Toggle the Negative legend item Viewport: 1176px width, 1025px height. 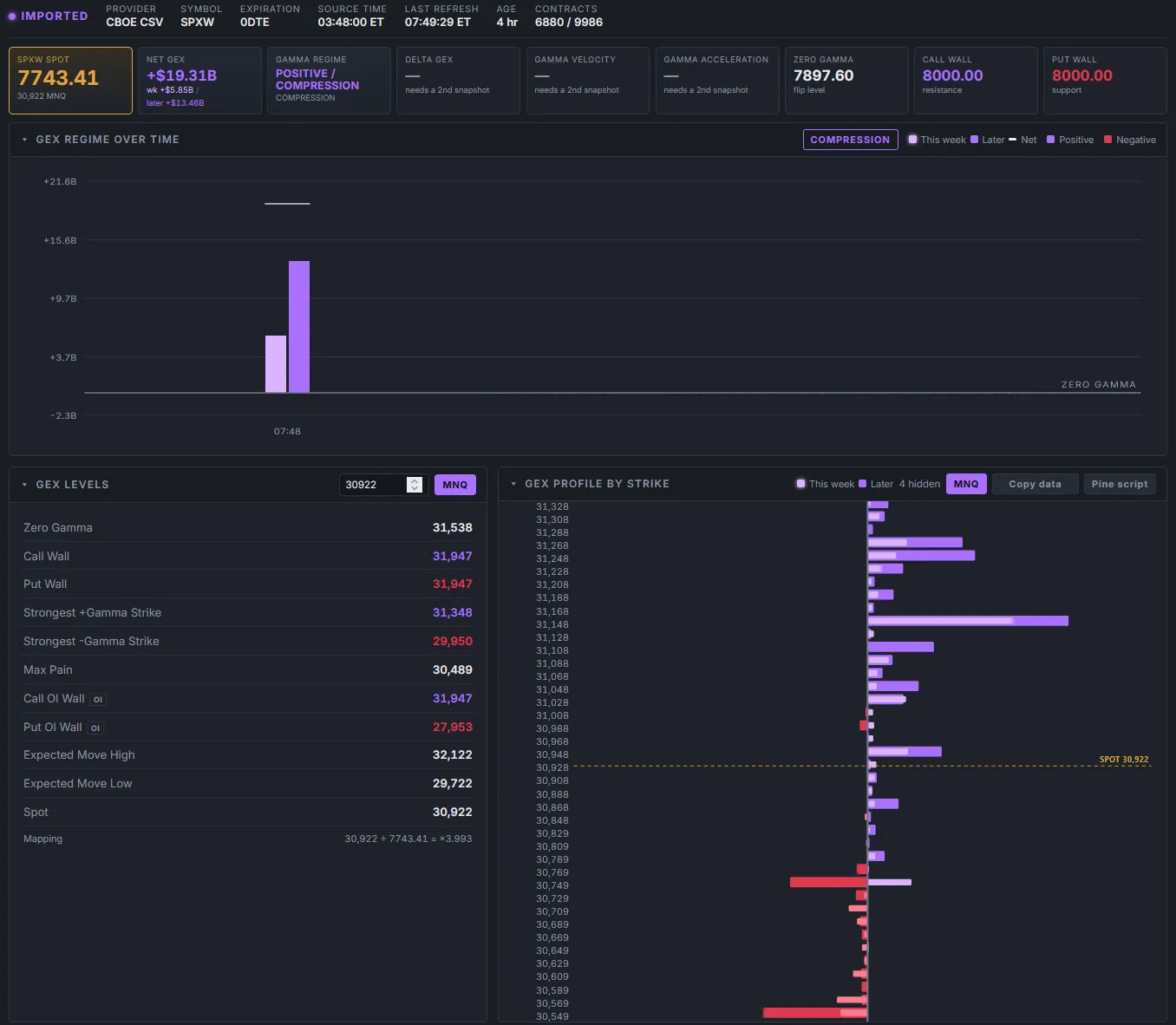point(1130,140)
